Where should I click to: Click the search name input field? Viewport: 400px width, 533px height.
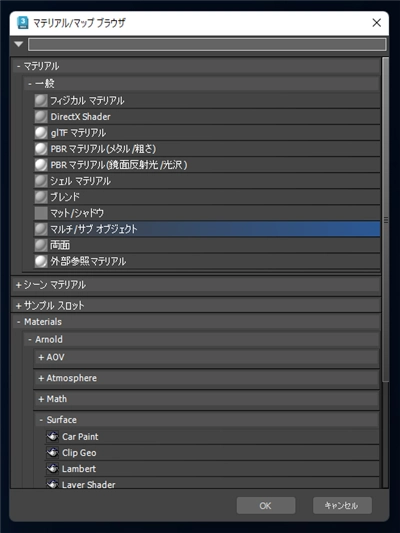coord(207,44)
